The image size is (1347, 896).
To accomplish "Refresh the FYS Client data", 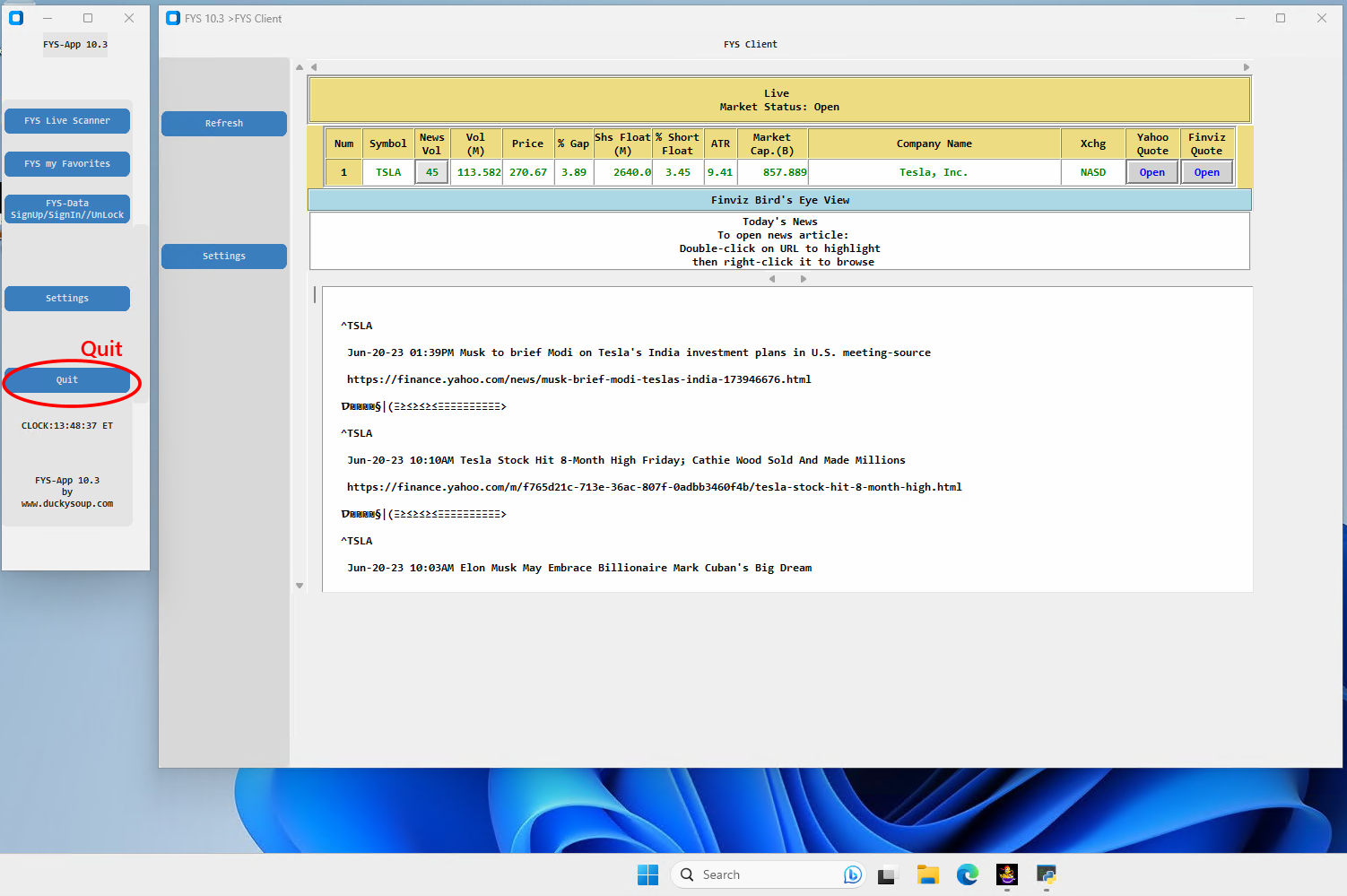I will point(224,124).
